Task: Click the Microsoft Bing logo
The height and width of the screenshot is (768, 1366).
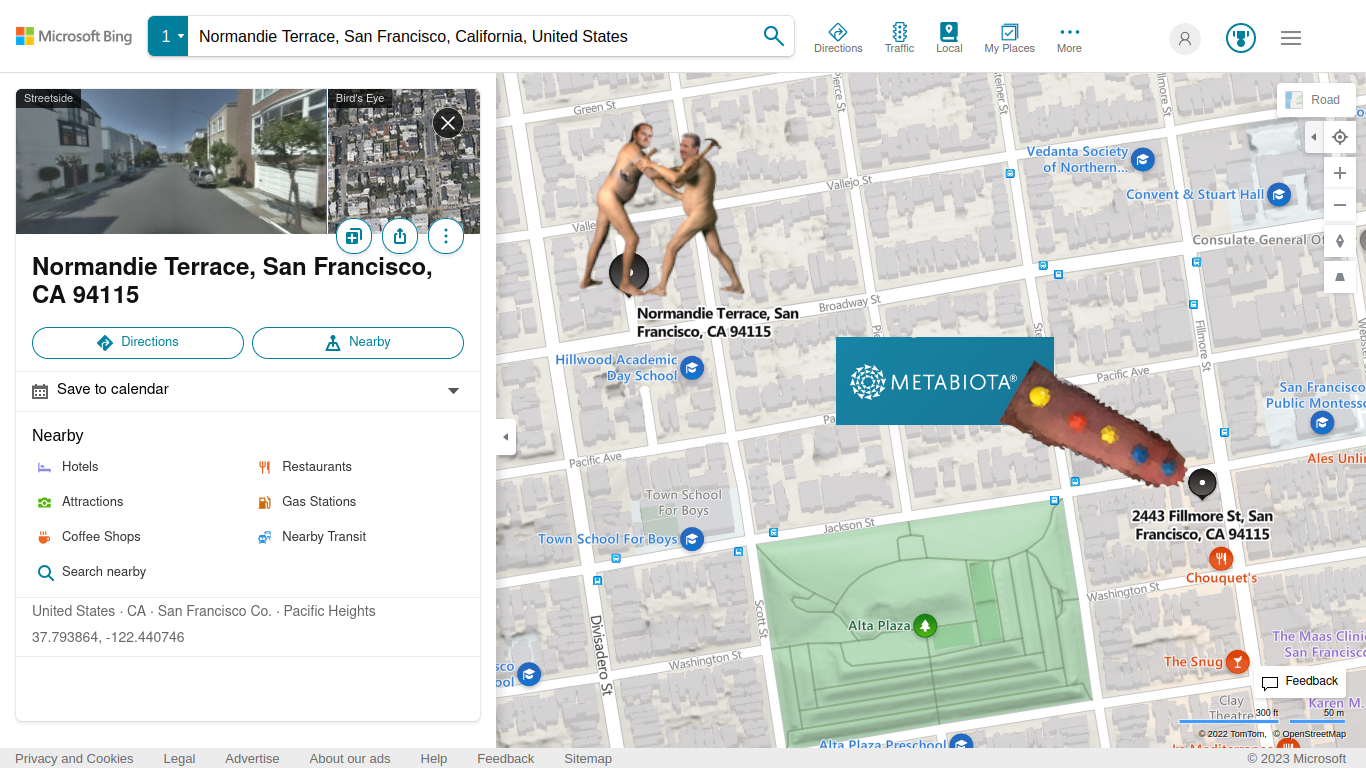Action: [x=74, y=36]
